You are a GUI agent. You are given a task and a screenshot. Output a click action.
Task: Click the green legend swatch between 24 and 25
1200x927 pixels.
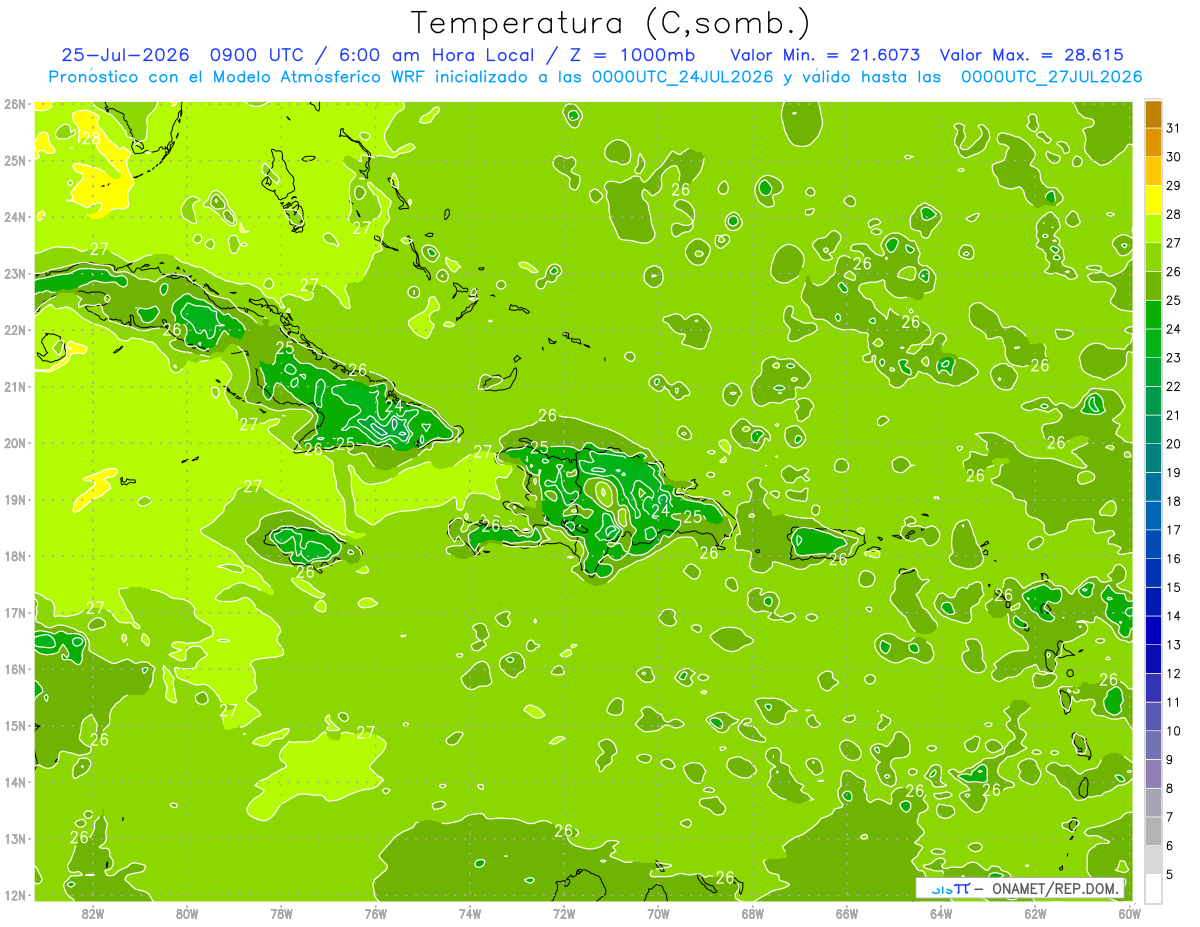[1153, 315]
